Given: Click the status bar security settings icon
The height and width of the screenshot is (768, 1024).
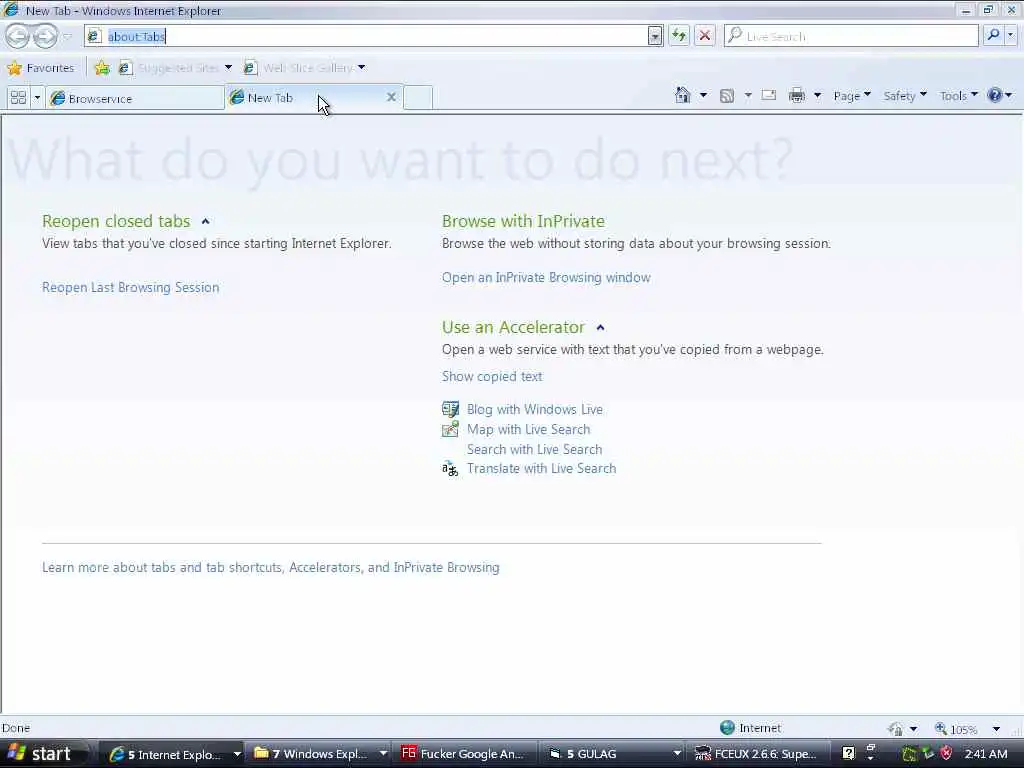Looking at the screenshot, I should coord(895,728).
